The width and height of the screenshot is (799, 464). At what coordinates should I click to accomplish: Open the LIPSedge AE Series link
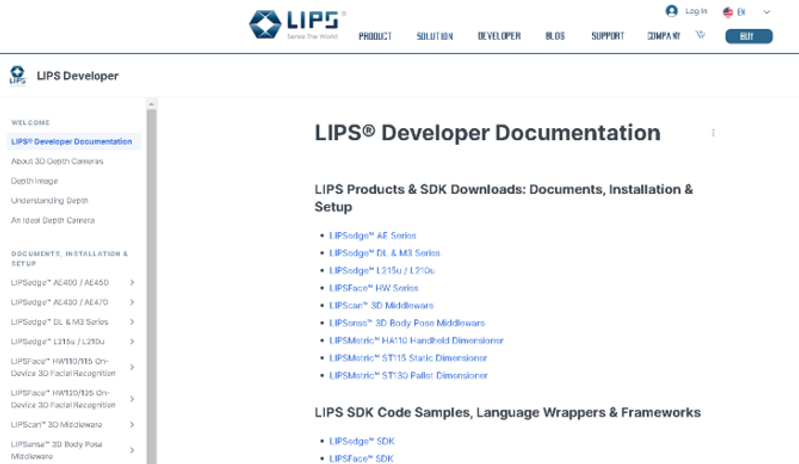tap(372, 235)
